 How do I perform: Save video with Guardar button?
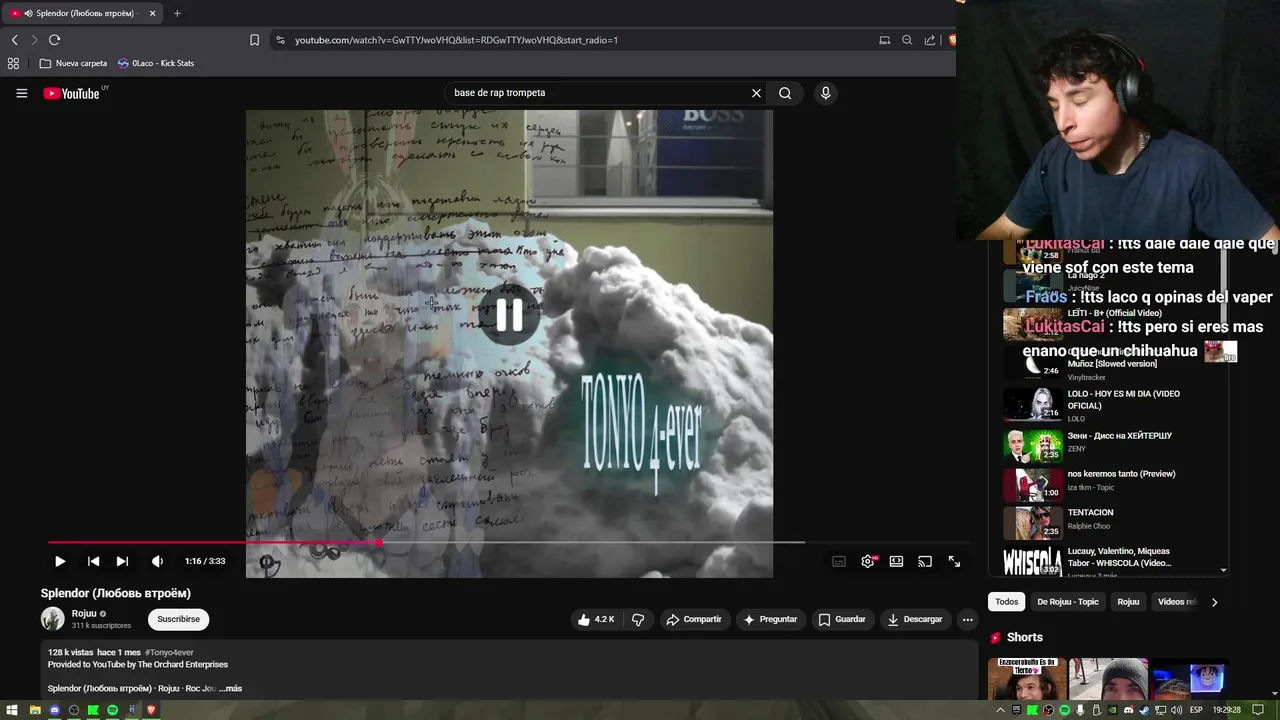click(x=841, y=619)
